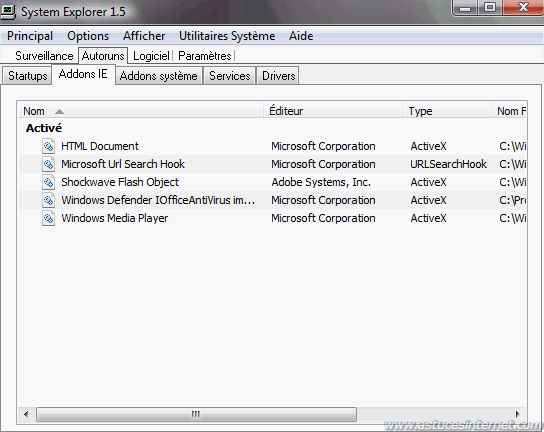Open the Afficher menu
This screenshot has height=432, width=544.
pos(144,36)
